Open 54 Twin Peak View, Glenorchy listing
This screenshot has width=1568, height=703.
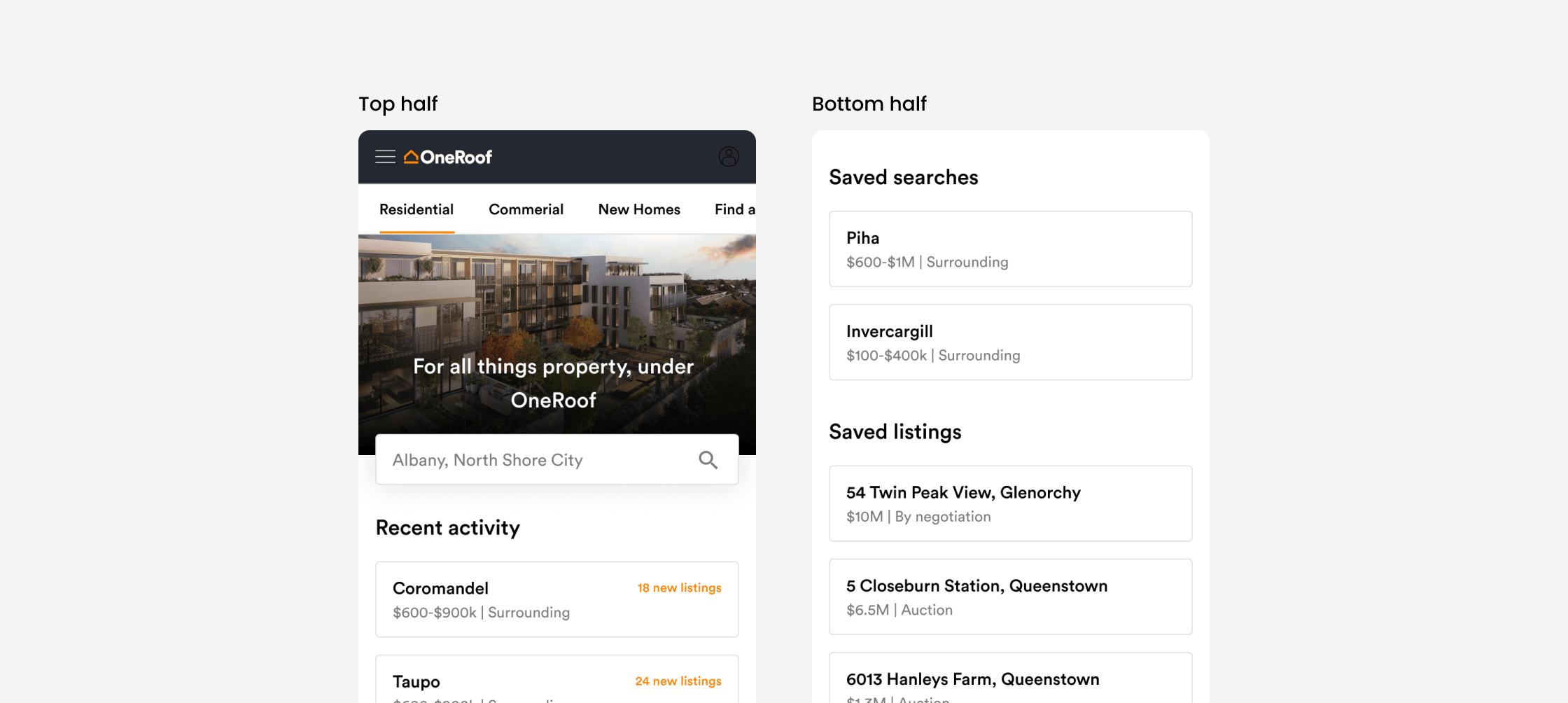(x=1011, y=503)
